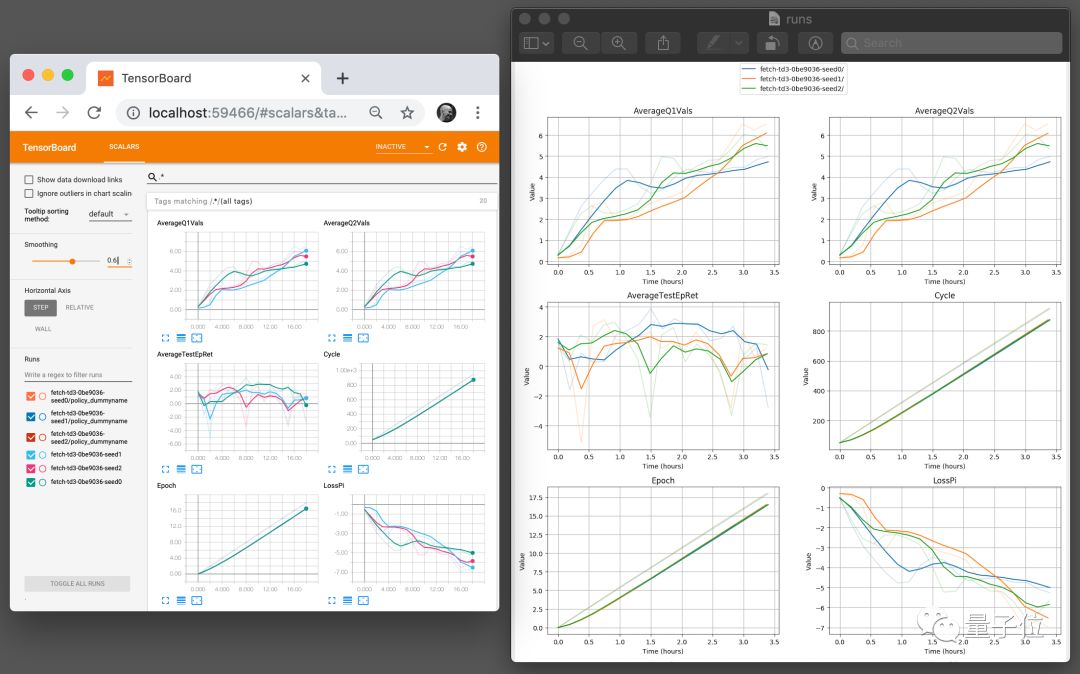This screenshot has width=1080, height=674.
Task: Go back in the Chrome browser
Action: pyautogui.click(x=31, y=112)
